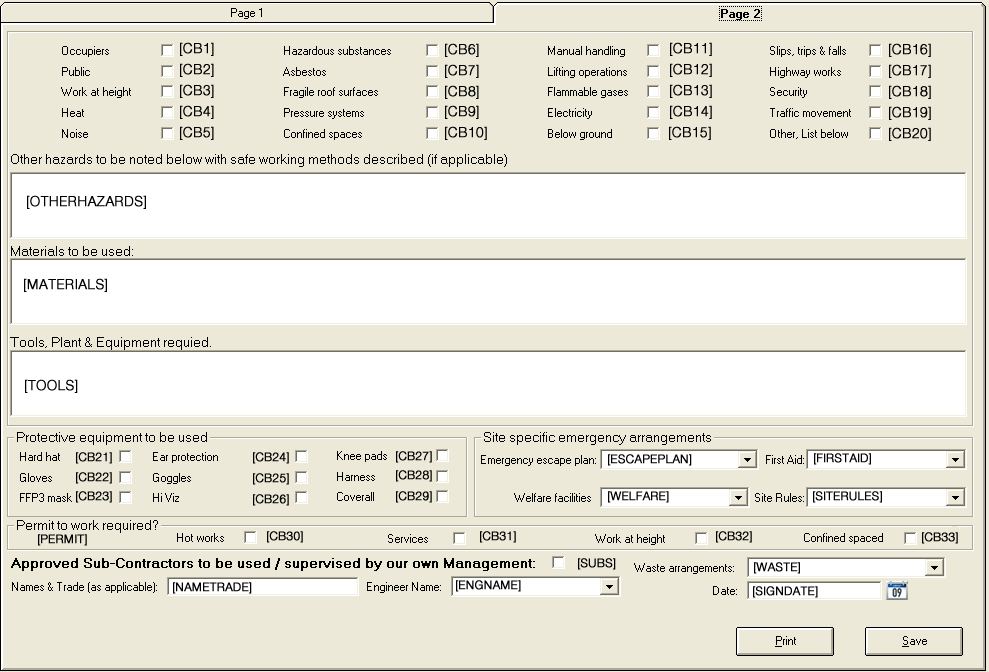Tick the Knee pads checkbox

point(443,456)
